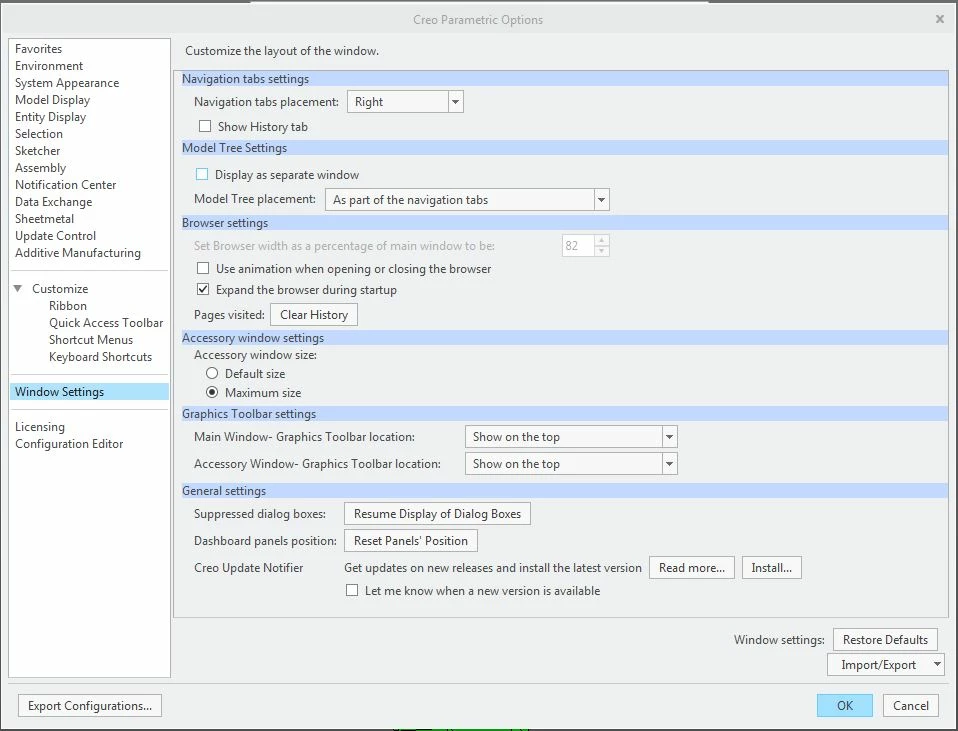Open Notification Center options
This screenshot has height=731, width=958.
coord(65,185)
